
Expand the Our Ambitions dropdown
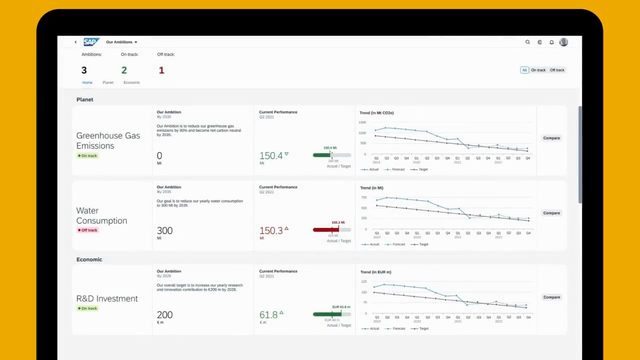click(122, 42)
